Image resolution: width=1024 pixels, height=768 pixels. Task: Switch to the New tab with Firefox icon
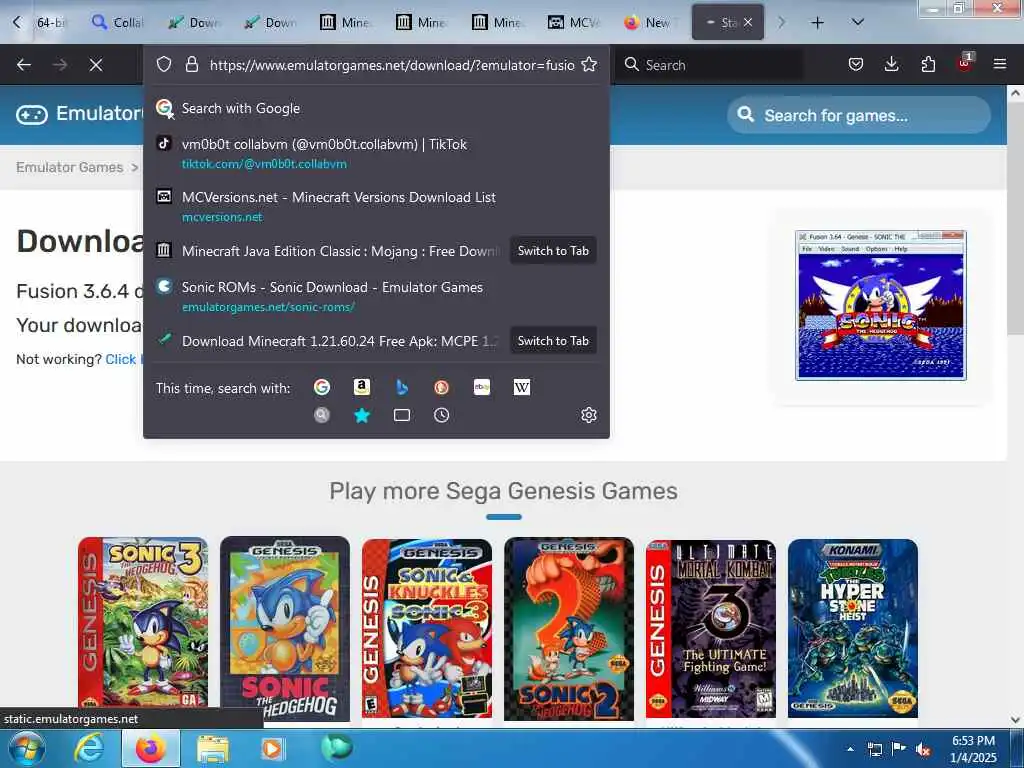tap(650, 22)
